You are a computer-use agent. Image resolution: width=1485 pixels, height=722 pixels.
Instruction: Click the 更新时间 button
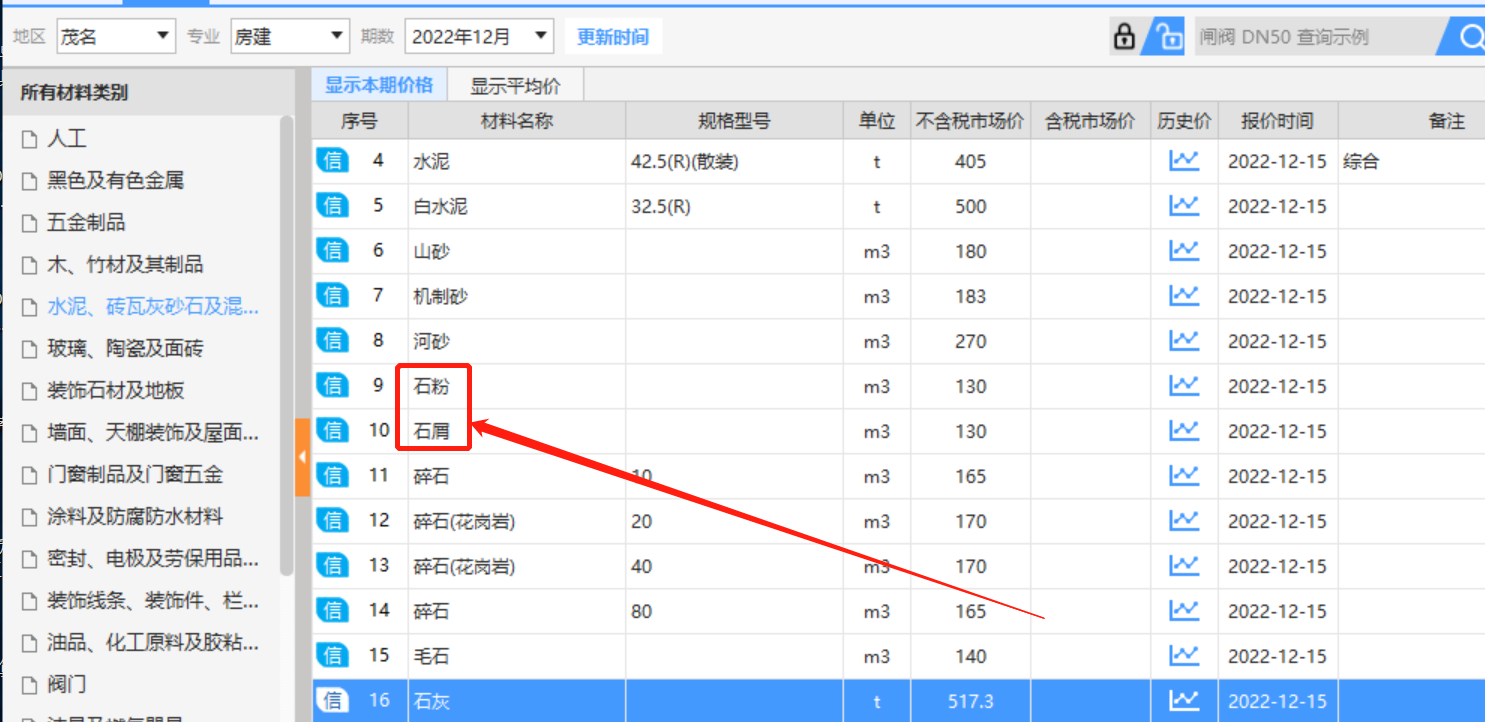pos(613,37)
